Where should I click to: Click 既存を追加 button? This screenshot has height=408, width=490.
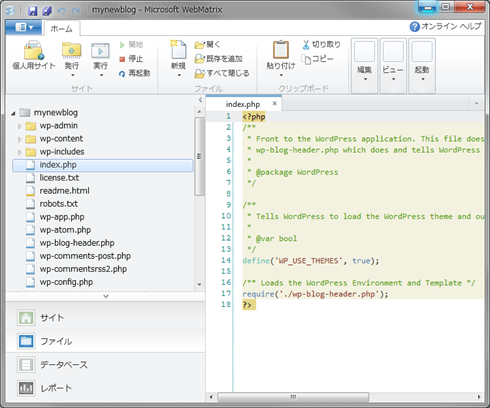219,59
